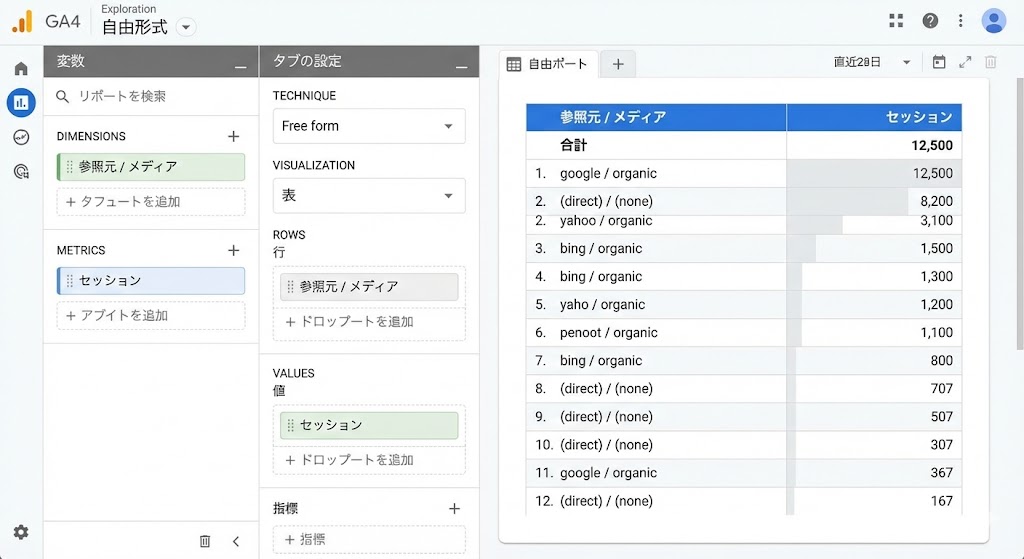Viewport: 1024px width, 559px height.
Task: Click row 9 (direct) / (none)
Action: pyautogui.click(x=744, y=417)
